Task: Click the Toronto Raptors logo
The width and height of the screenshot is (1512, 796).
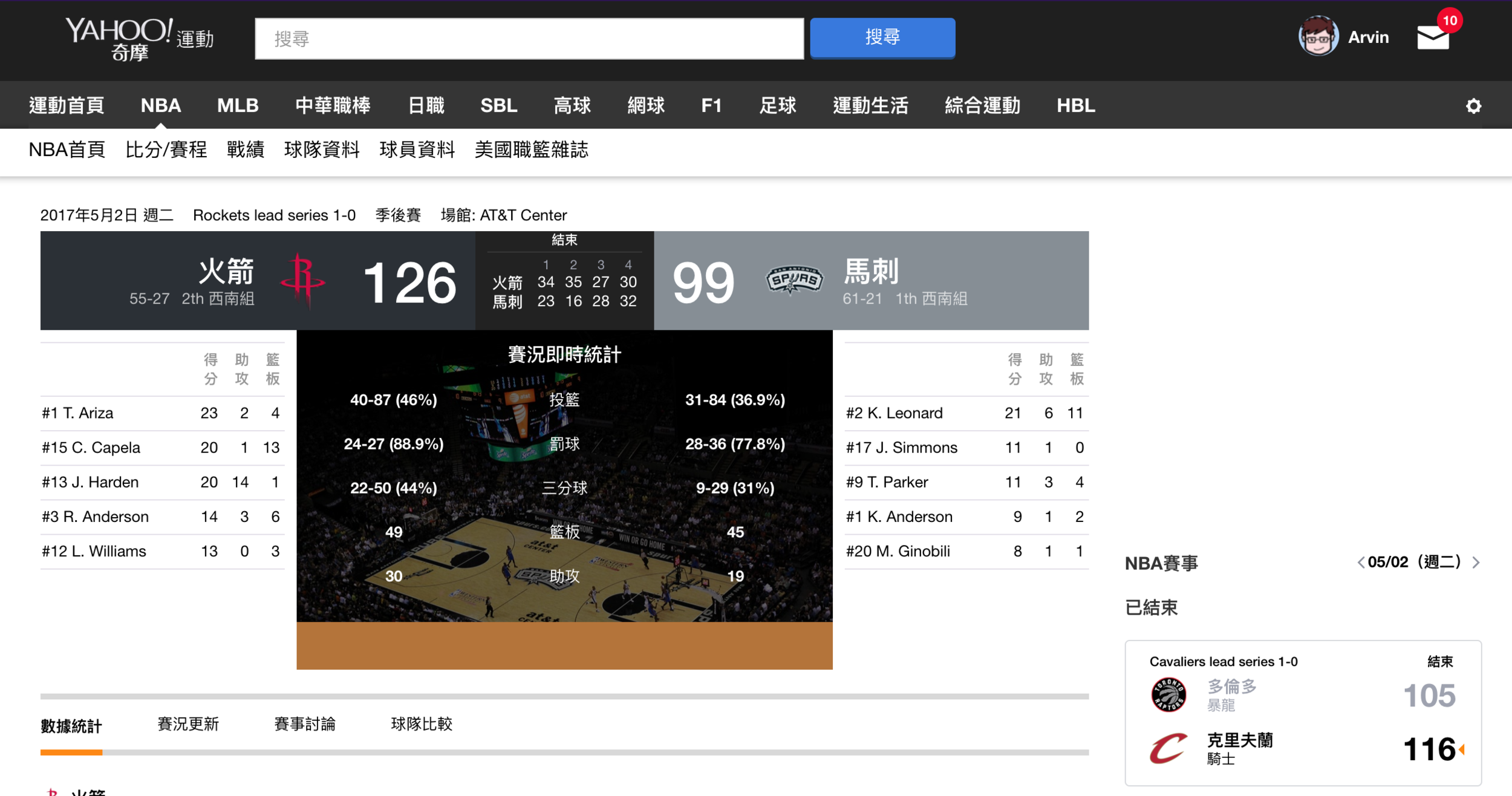Action: [1168, 694]
